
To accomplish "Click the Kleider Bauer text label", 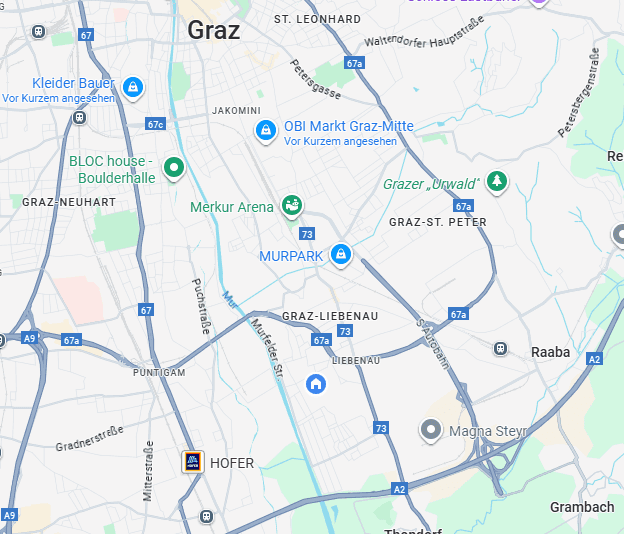I will click(73, 83).
